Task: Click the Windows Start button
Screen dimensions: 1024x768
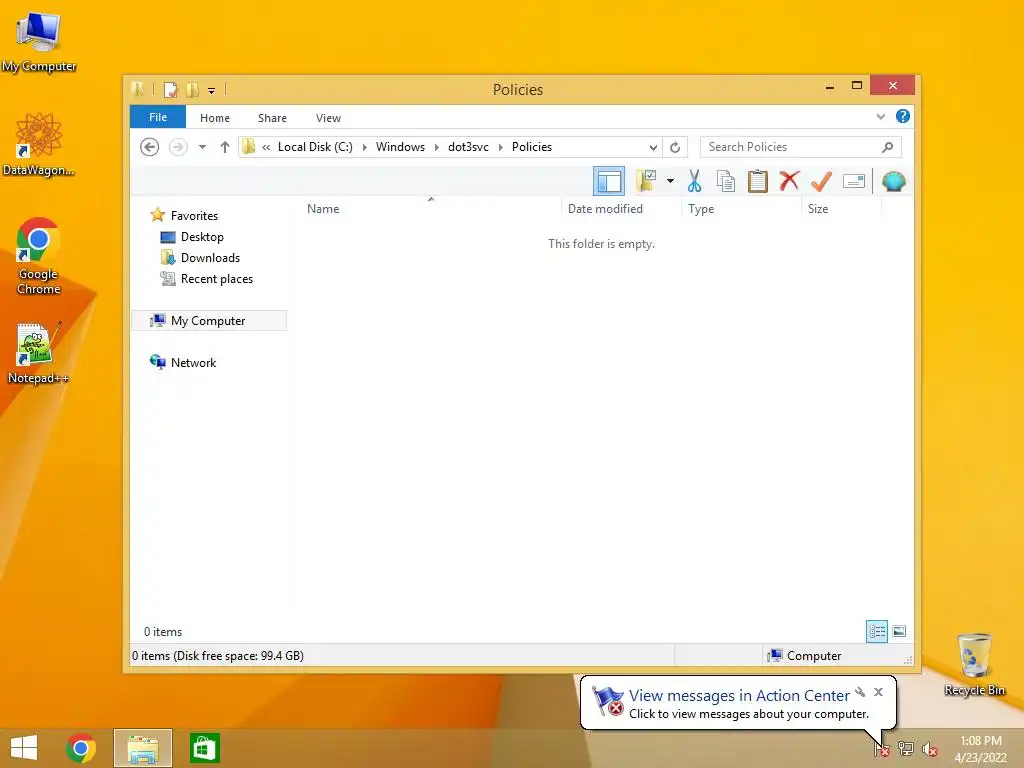Action: 24,748
